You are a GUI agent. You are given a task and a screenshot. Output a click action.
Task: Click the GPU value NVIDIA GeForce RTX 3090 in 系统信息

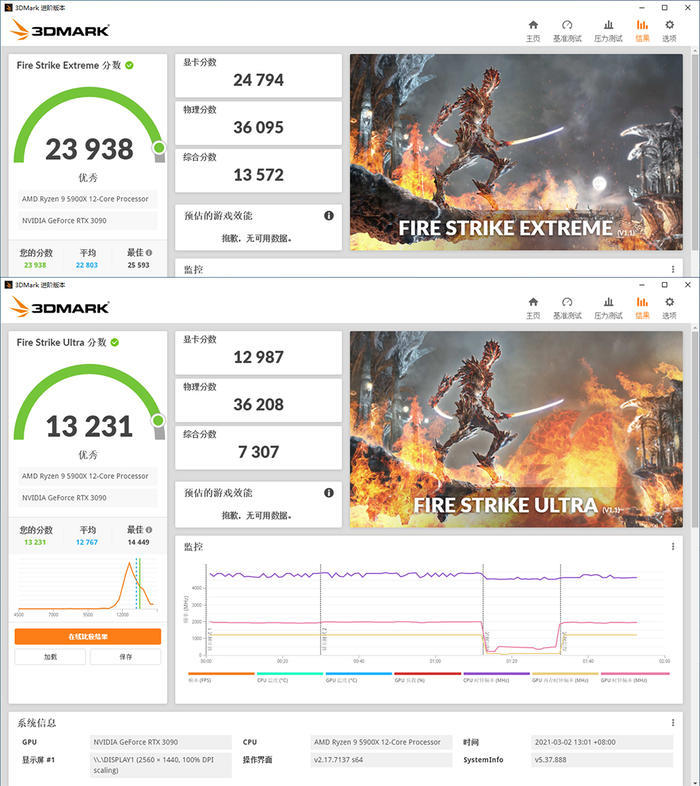point(161,742)
